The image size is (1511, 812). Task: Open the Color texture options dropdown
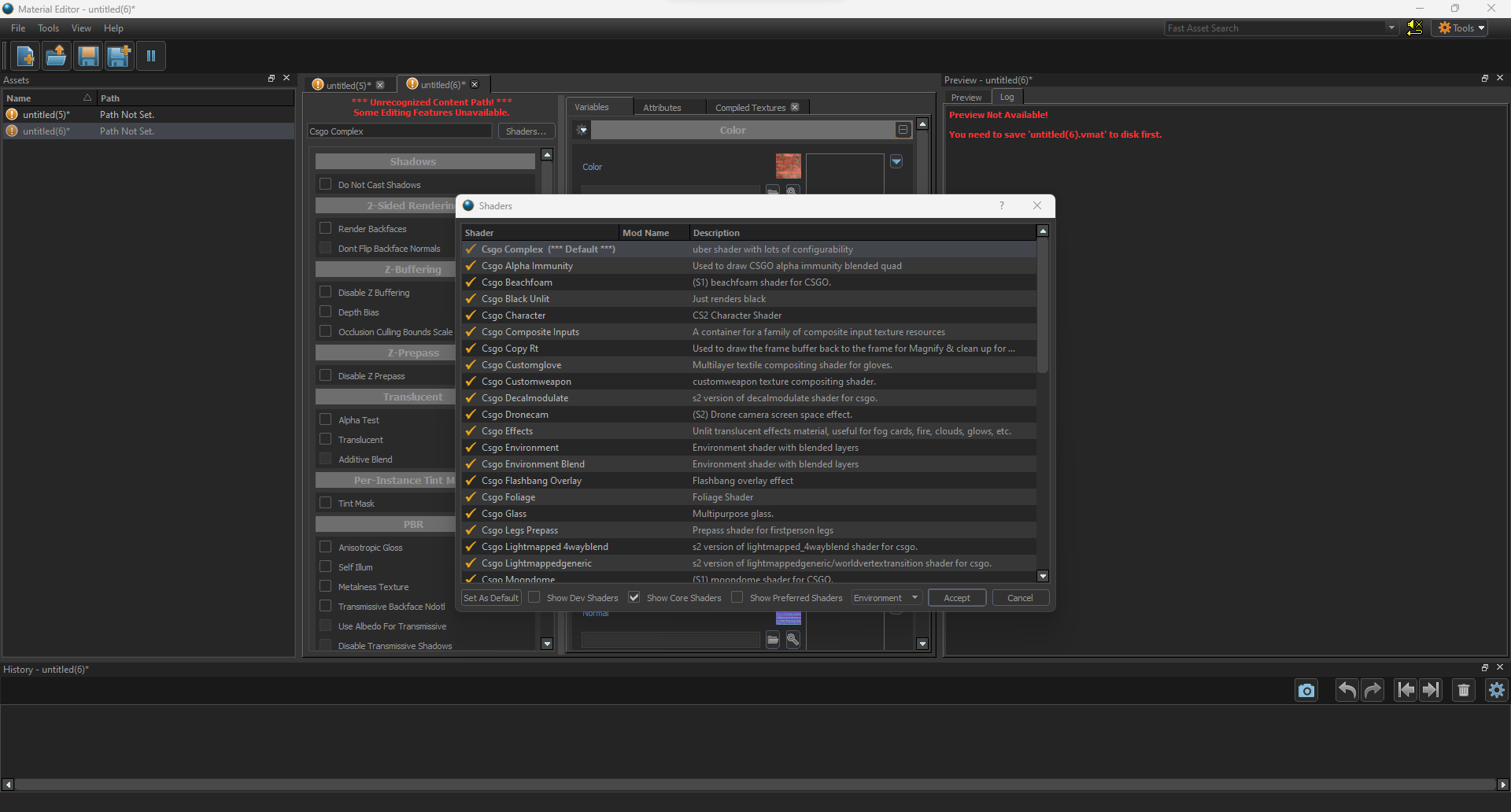click(x=896, y=161)
